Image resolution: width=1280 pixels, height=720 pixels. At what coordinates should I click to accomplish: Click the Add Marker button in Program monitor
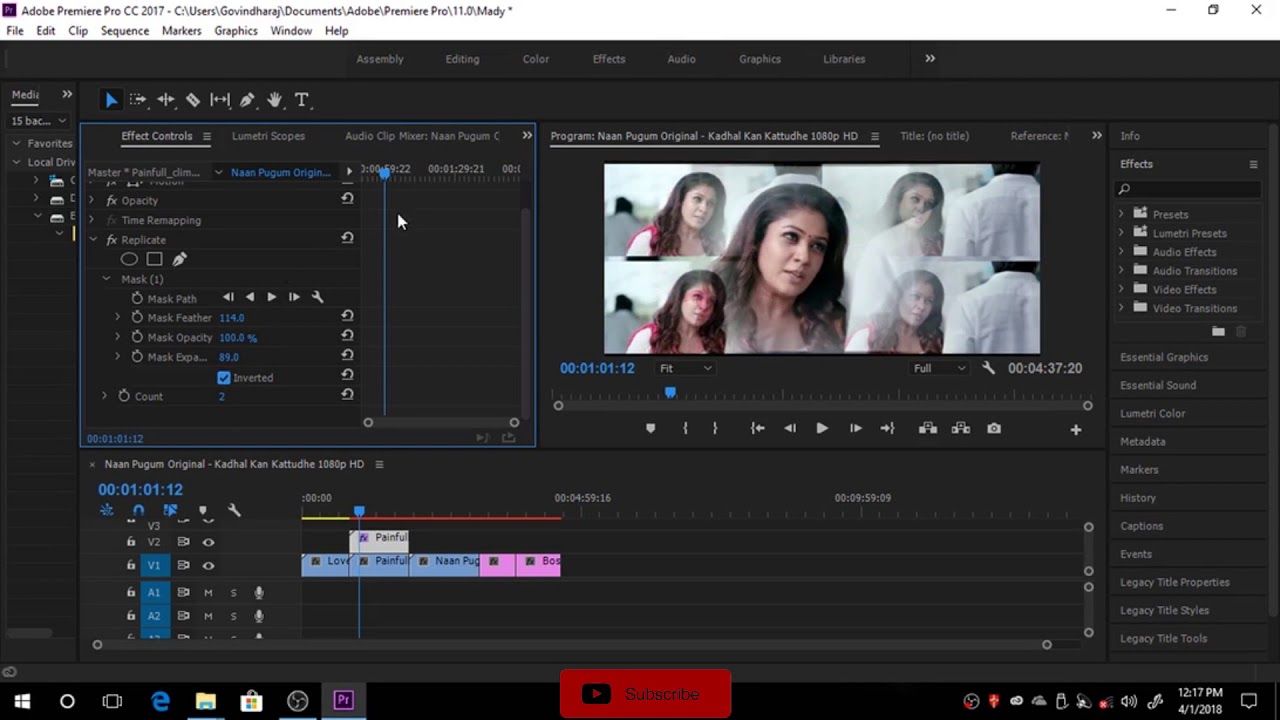tap(650, 428)
